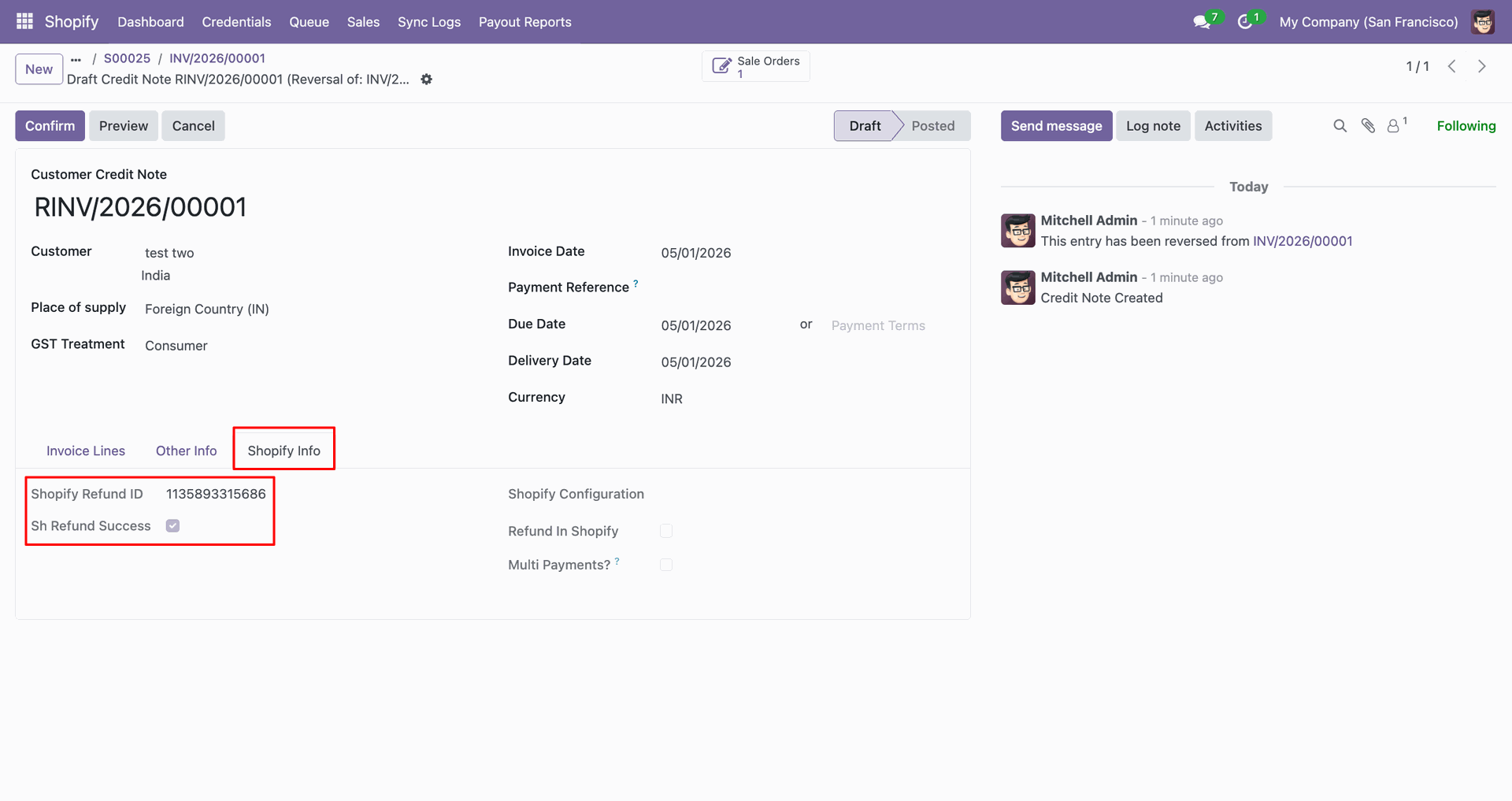
Task: Open the gear actions menu beside record title
Action: coord(426,80)
